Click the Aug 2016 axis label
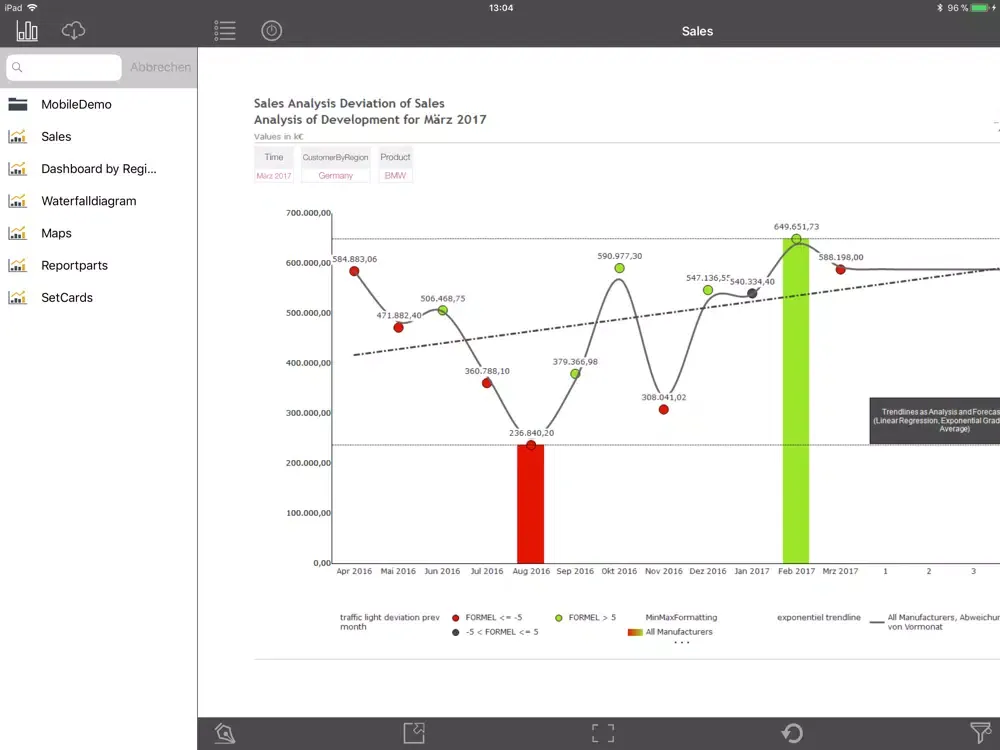Image resolution: width=1000 pixels, height=750 pixels. (x=531, y=571)
